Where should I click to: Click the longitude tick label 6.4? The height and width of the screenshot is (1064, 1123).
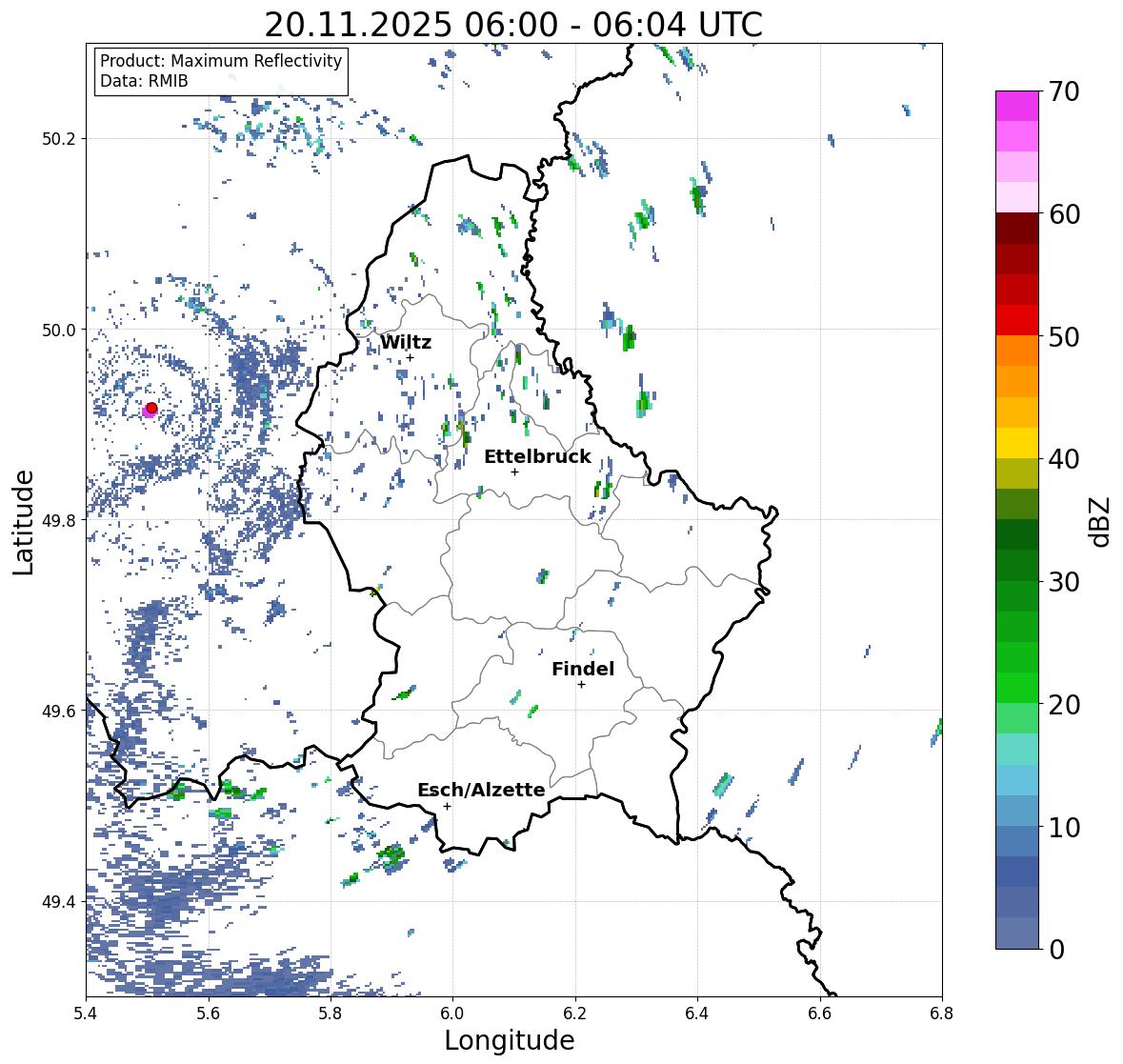[697, 1014]
